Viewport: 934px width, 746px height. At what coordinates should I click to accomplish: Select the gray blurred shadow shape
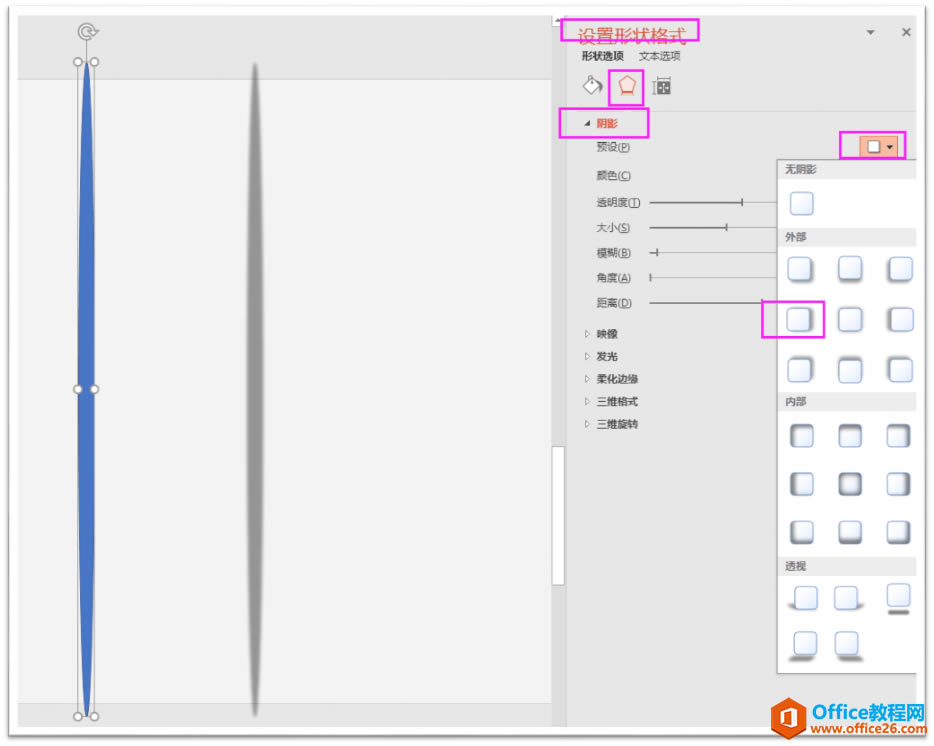click(255, 389)
